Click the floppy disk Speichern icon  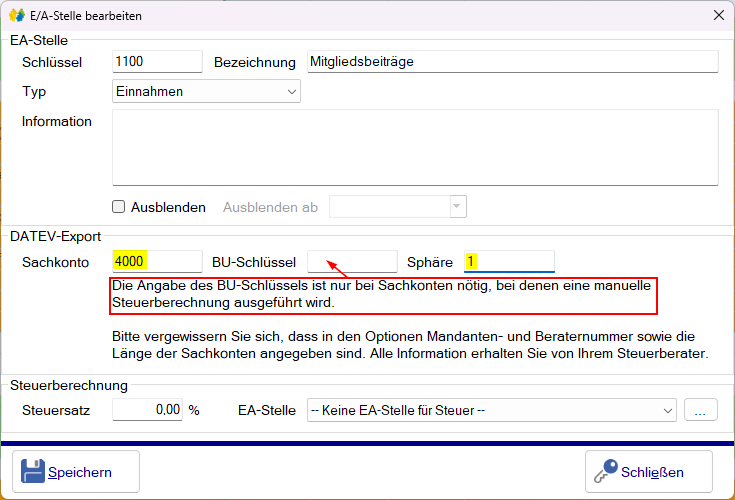click(33, 471)
